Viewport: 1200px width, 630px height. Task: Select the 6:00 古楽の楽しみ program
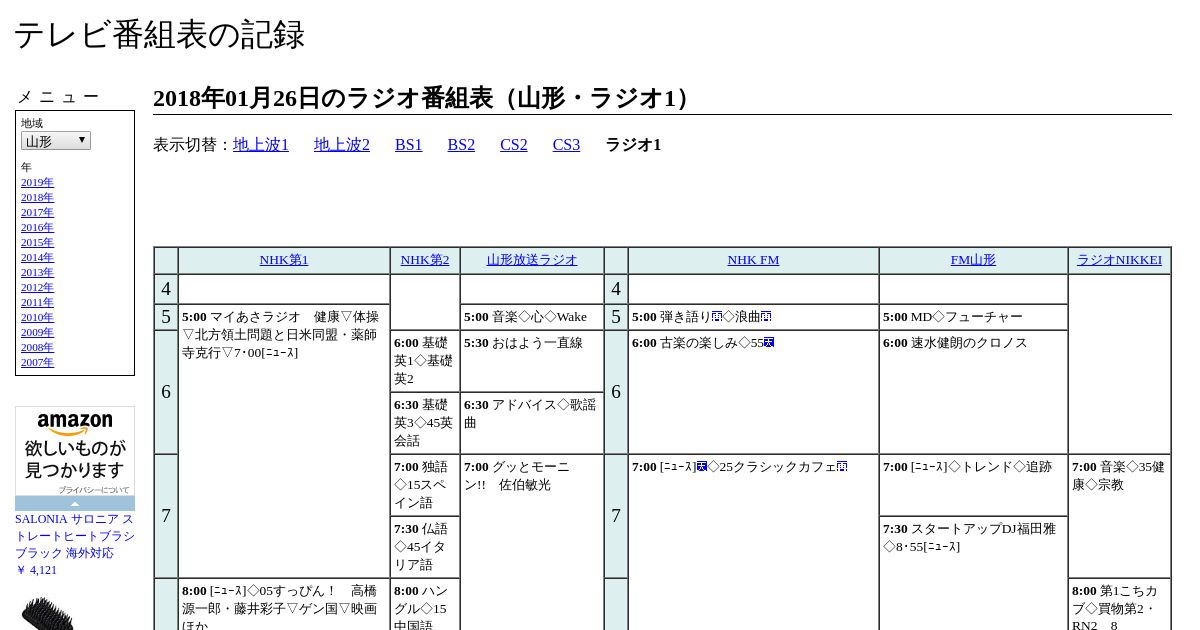[x=753, y=392]
